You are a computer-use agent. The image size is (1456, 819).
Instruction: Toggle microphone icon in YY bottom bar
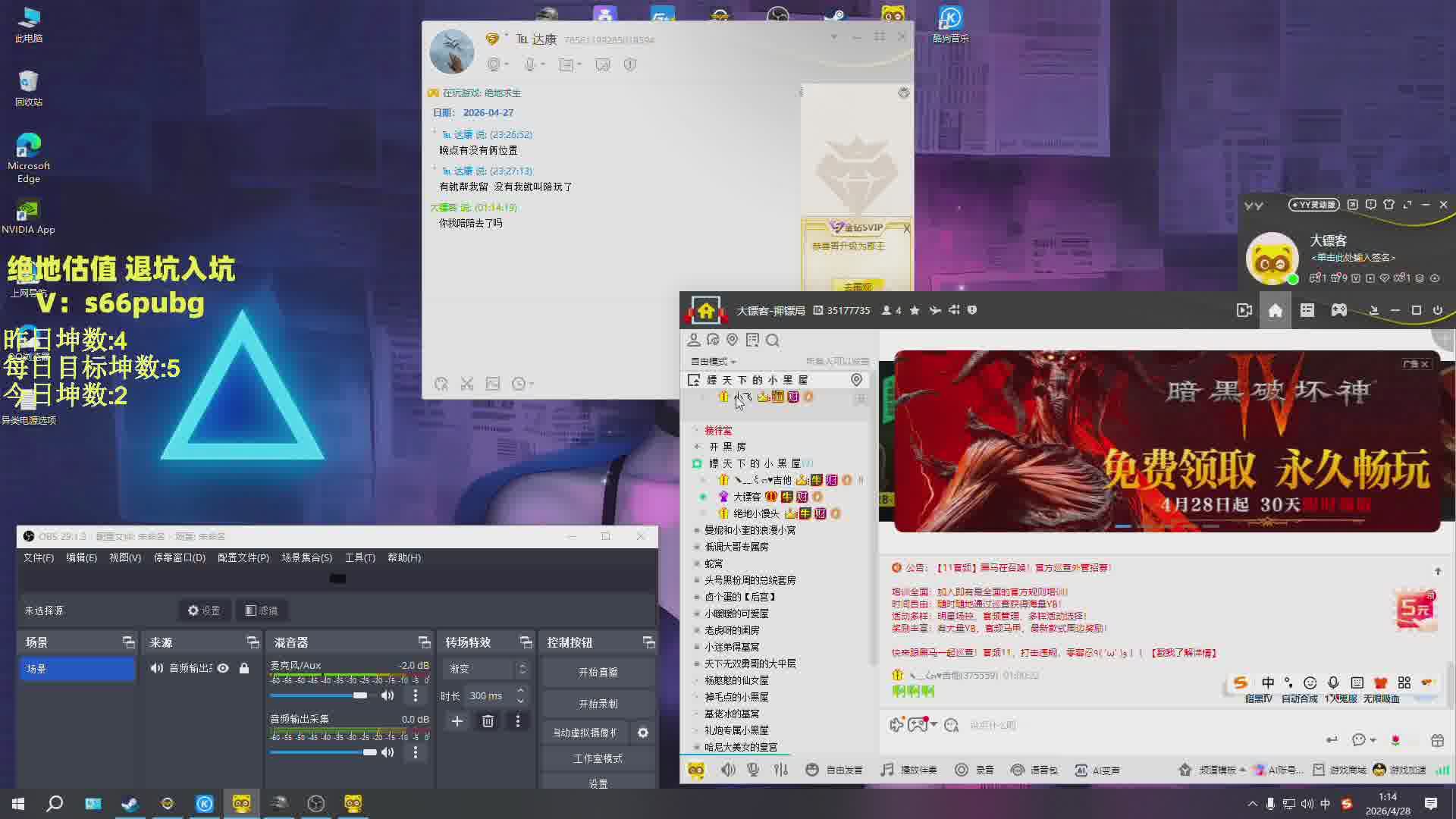click(753, 770)
